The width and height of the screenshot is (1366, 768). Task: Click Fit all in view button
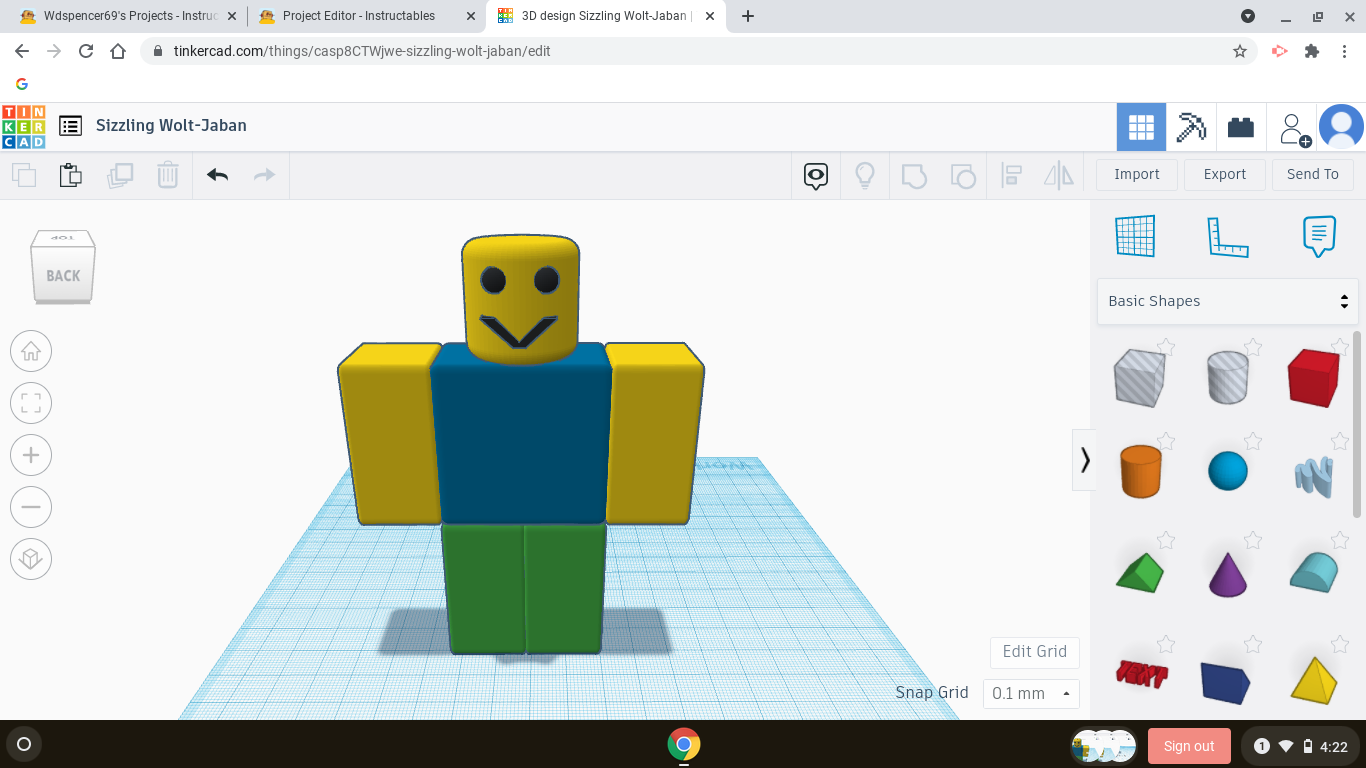tap(31, 403)
